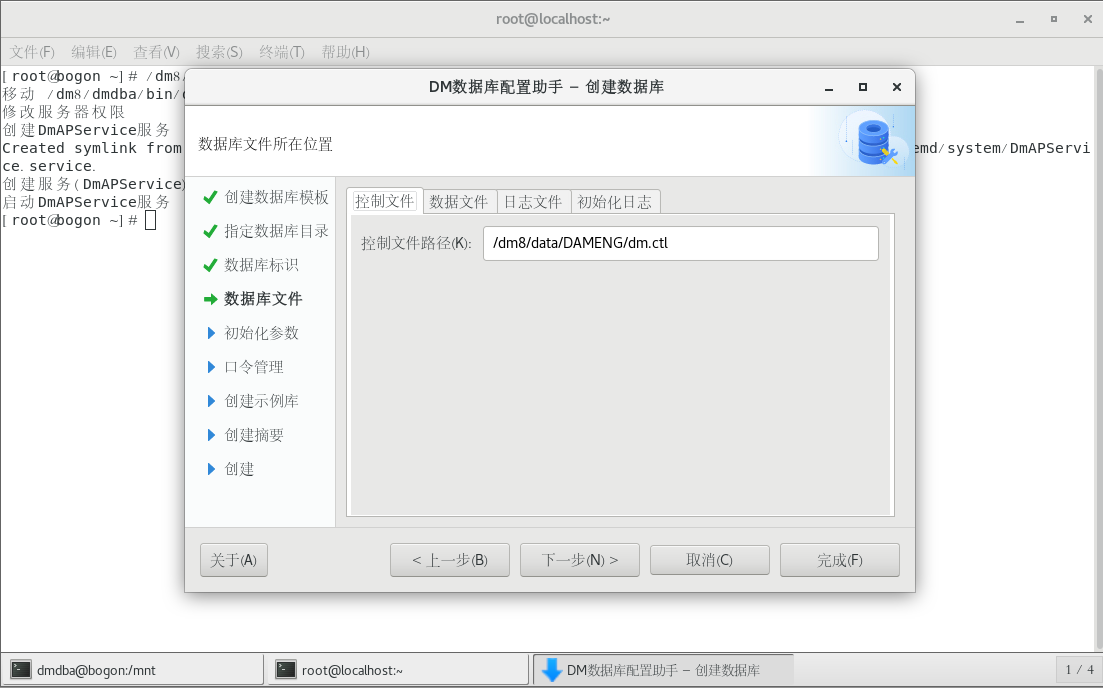
Task: Click green checkmark beside 指定数据库目录
Action: tap(210, 232)
